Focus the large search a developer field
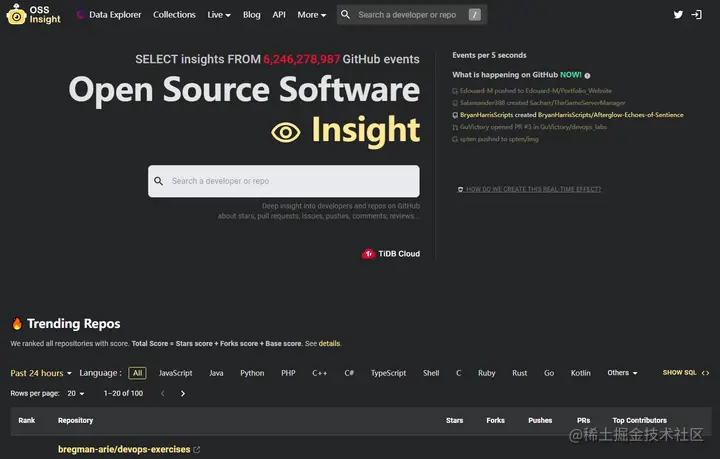The image size is (720, 459). coord(284,181)
